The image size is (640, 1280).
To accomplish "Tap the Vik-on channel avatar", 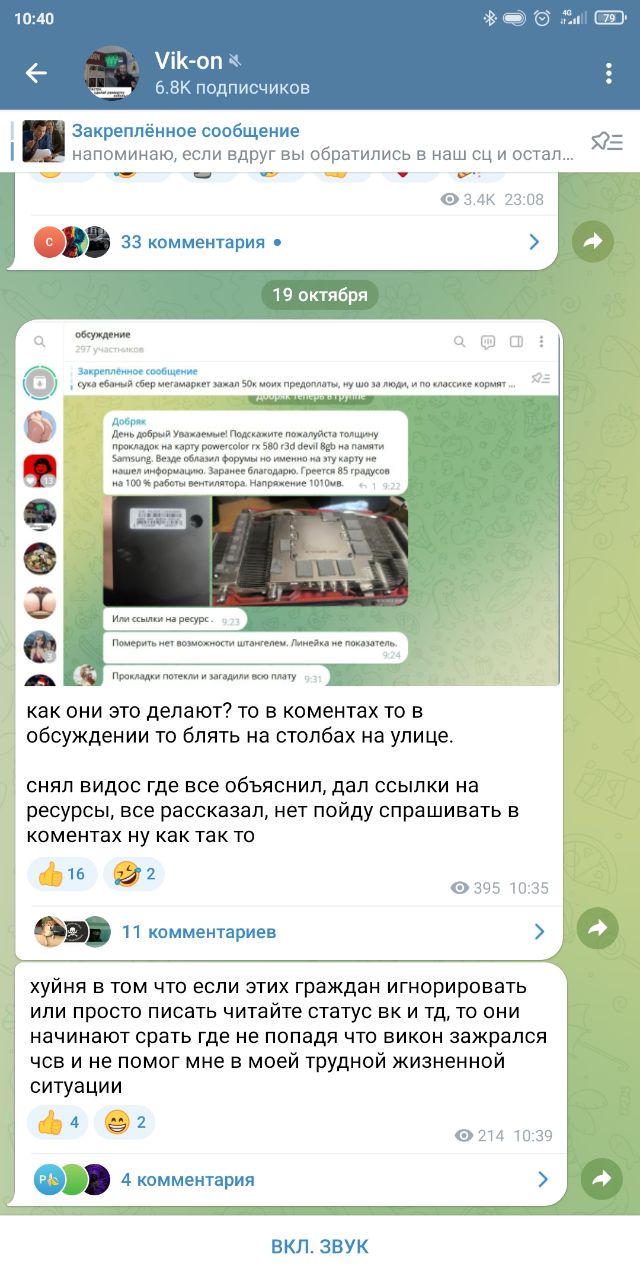I will pos(111,73).
